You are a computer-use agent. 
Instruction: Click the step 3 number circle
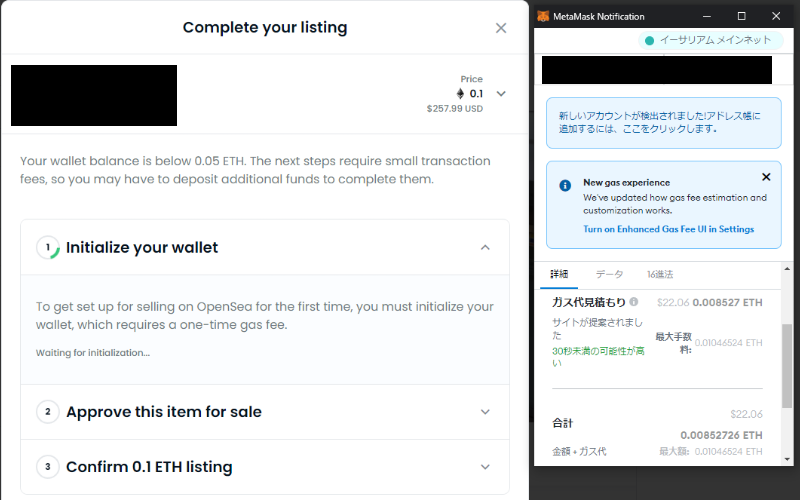click(x=48, y=467)
